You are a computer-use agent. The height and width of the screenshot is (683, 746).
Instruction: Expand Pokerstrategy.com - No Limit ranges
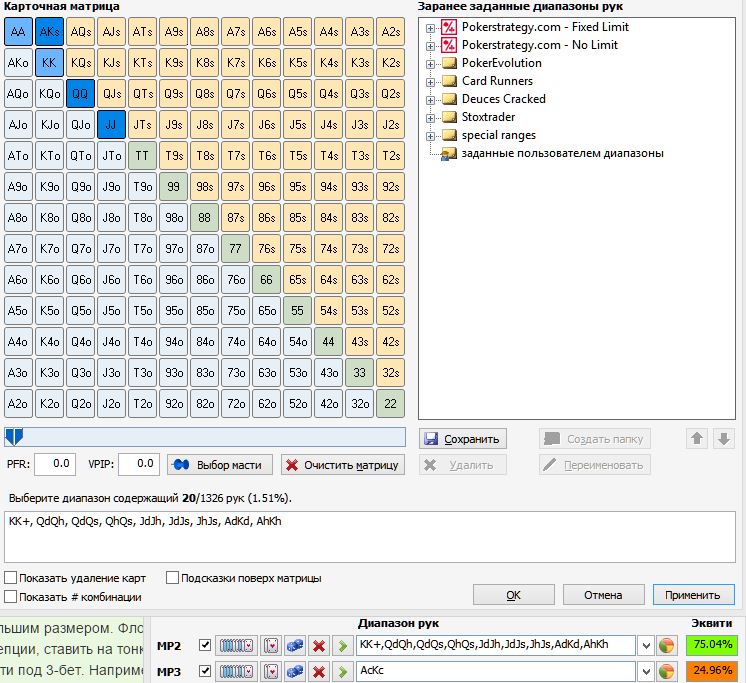pos(430,45)
